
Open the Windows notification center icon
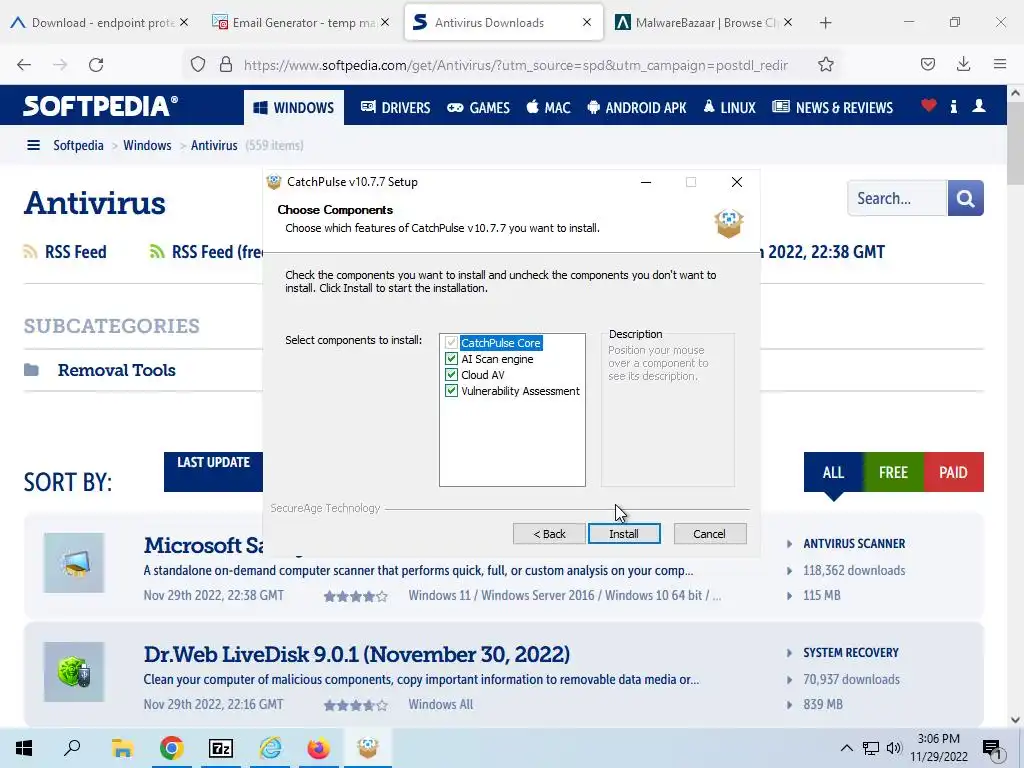pos(992,748)
